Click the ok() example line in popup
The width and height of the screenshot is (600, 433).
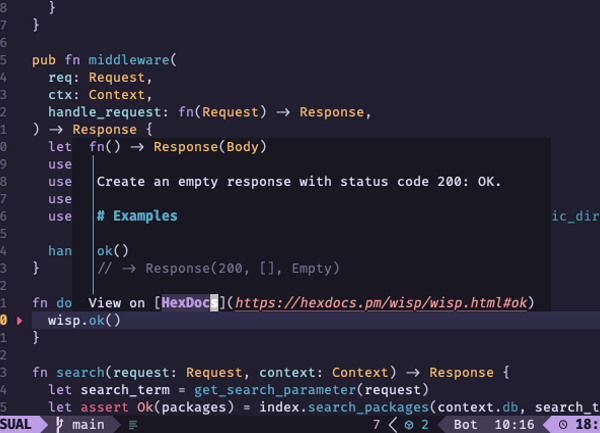[x=113, y=250]
